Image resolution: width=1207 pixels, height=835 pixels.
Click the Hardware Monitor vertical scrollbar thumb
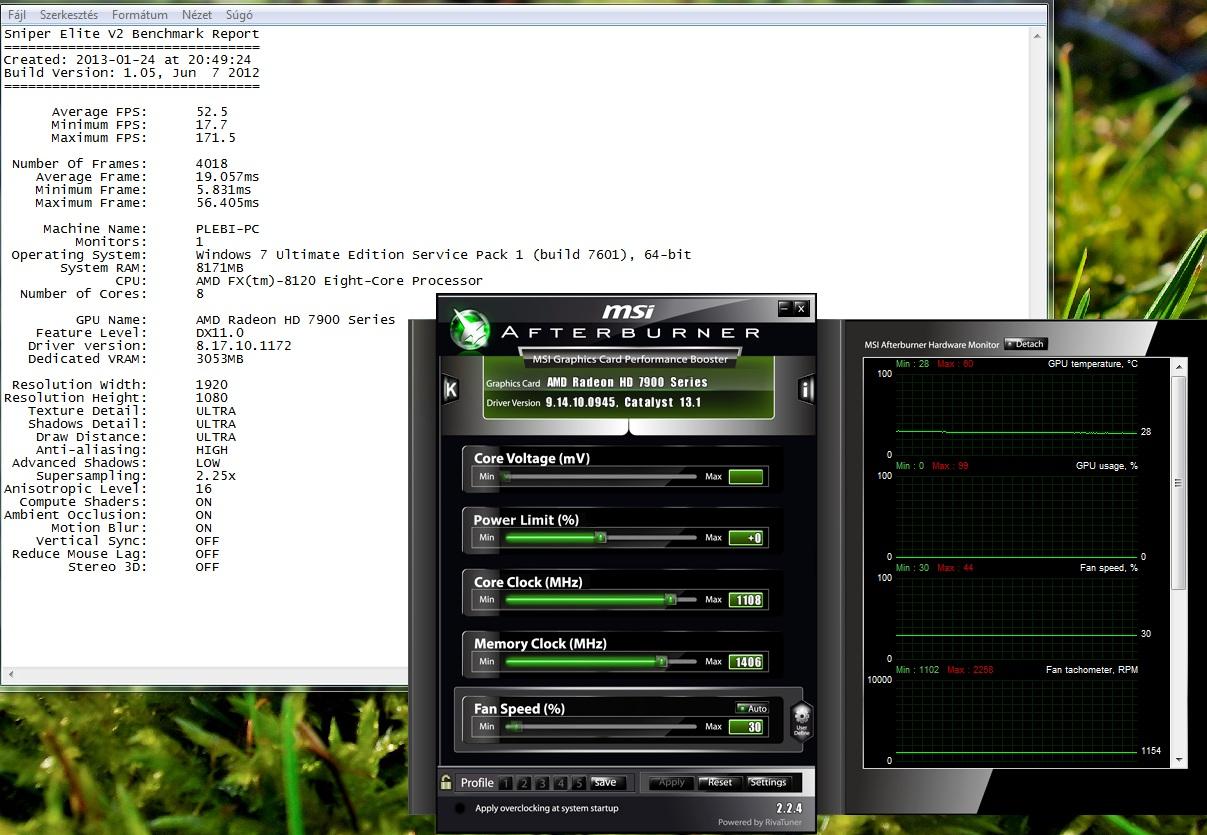(1179, 482)
